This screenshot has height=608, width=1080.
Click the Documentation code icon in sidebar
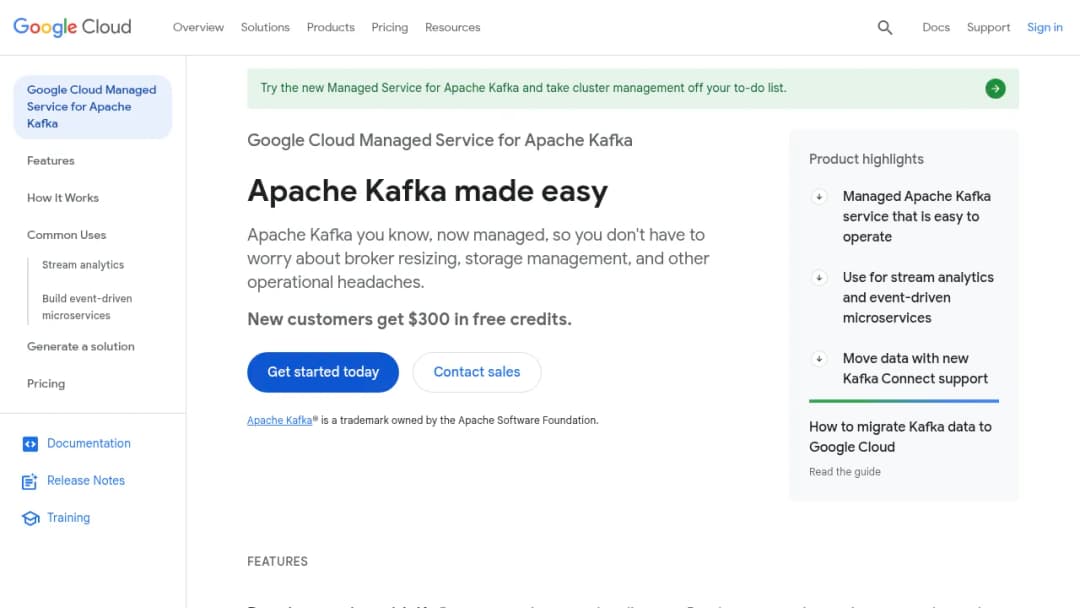[x=30, y=444]
